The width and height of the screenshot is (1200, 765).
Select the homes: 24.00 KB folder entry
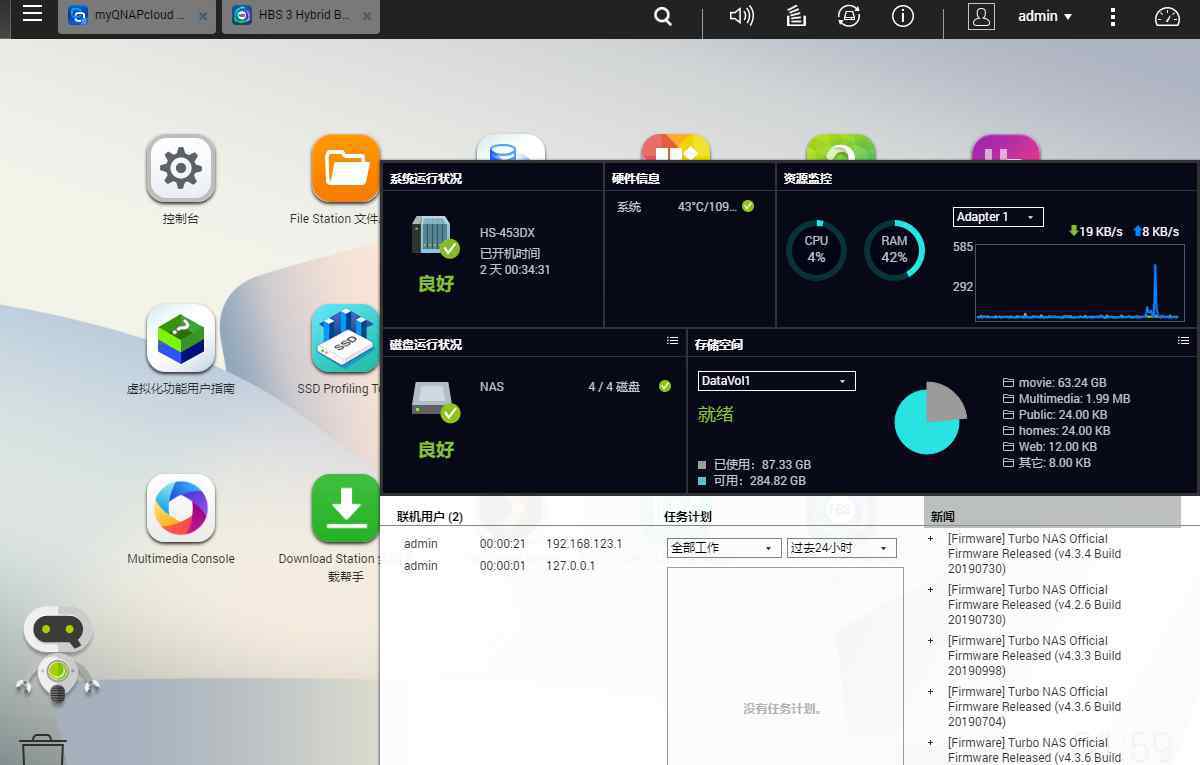[1056, 431]
